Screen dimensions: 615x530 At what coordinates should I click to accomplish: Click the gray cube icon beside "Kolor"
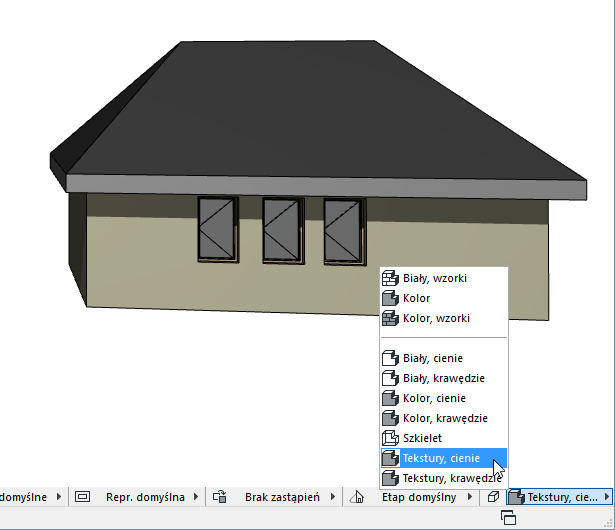pyautogui.click(x=390, y=298)
